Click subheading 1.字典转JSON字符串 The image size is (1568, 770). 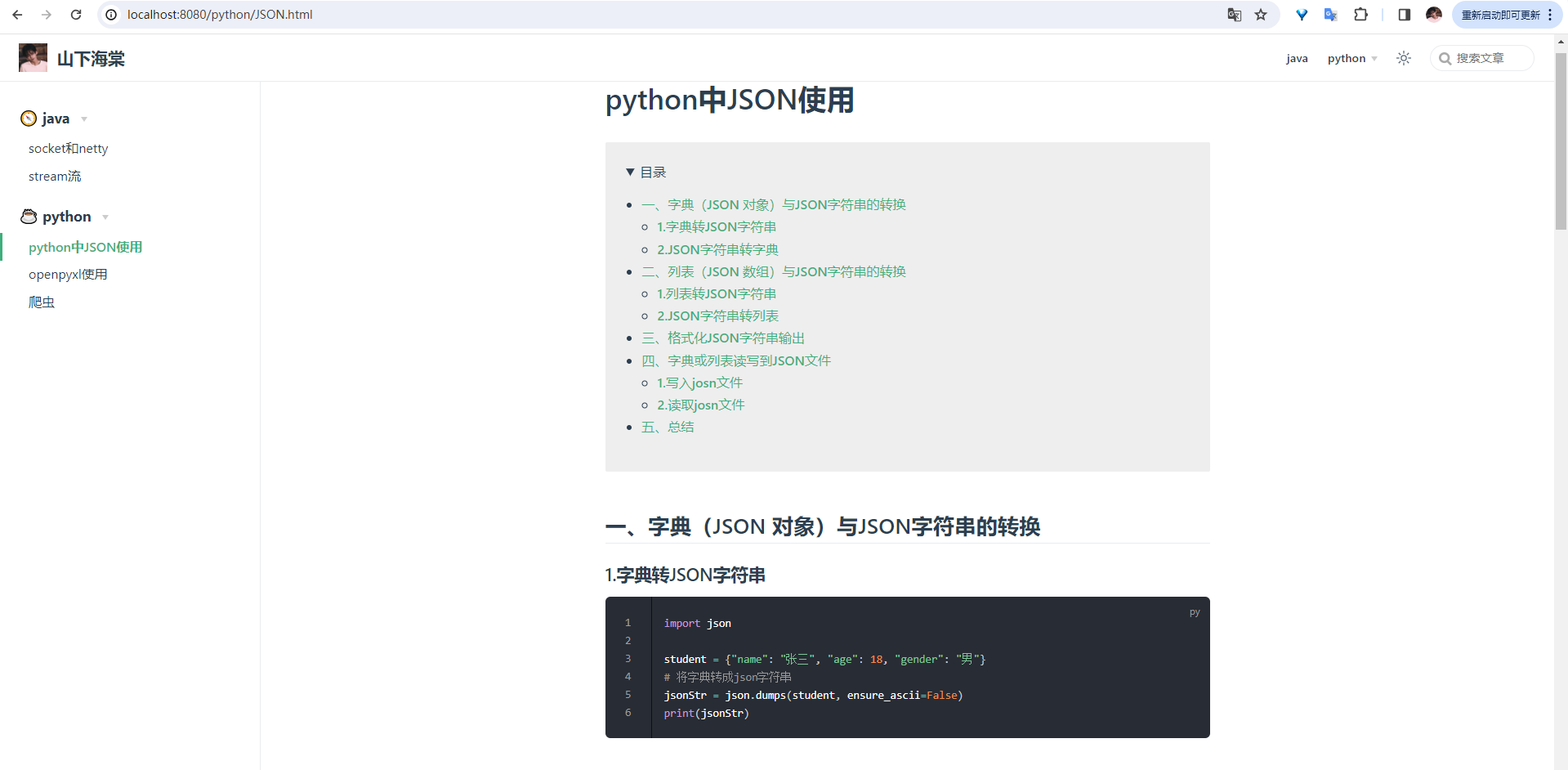[686, 575]
